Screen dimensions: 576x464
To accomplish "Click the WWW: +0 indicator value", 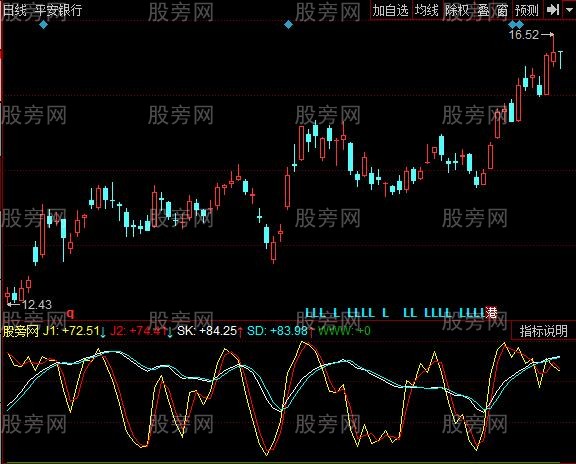I will pos(344,331).
